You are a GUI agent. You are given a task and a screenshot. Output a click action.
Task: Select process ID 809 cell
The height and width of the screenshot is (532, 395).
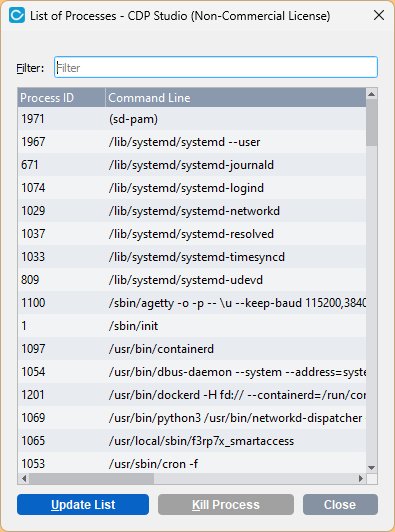tap(62, 280)
